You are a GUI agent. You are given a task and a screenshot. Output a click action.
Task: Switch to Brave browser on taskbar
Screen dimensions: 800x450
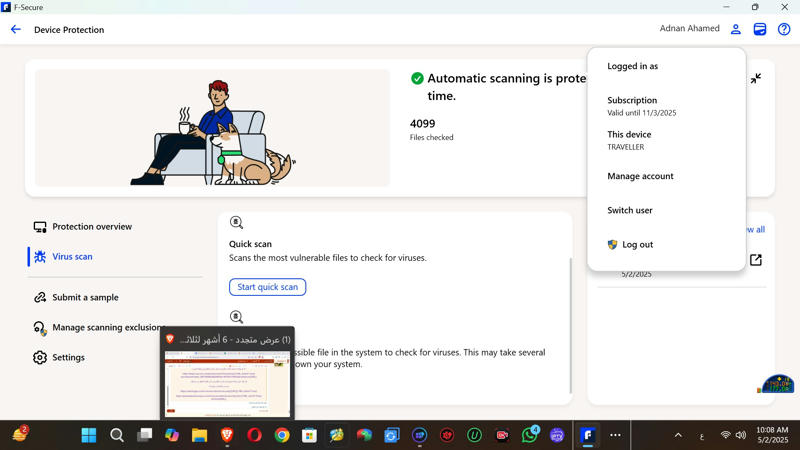pos(227,435)
